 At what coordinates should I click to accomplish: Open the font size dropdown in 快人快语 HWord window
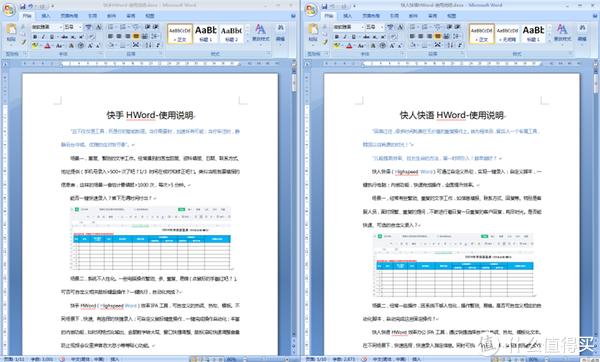(x=382, y=27)
